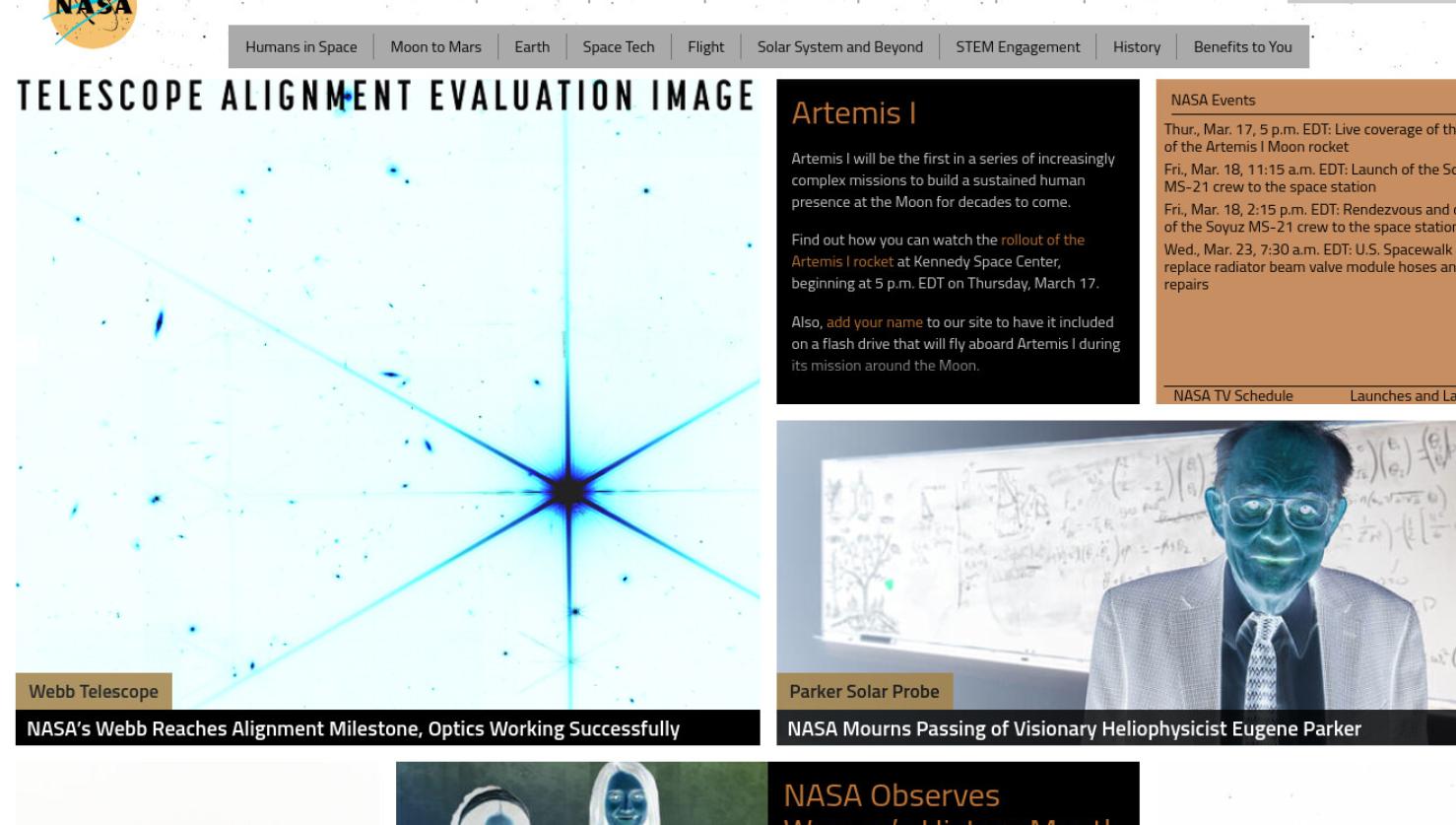Open Moon to Mars menu
This screenshot has width=1456, height=825.
point(435,46)
